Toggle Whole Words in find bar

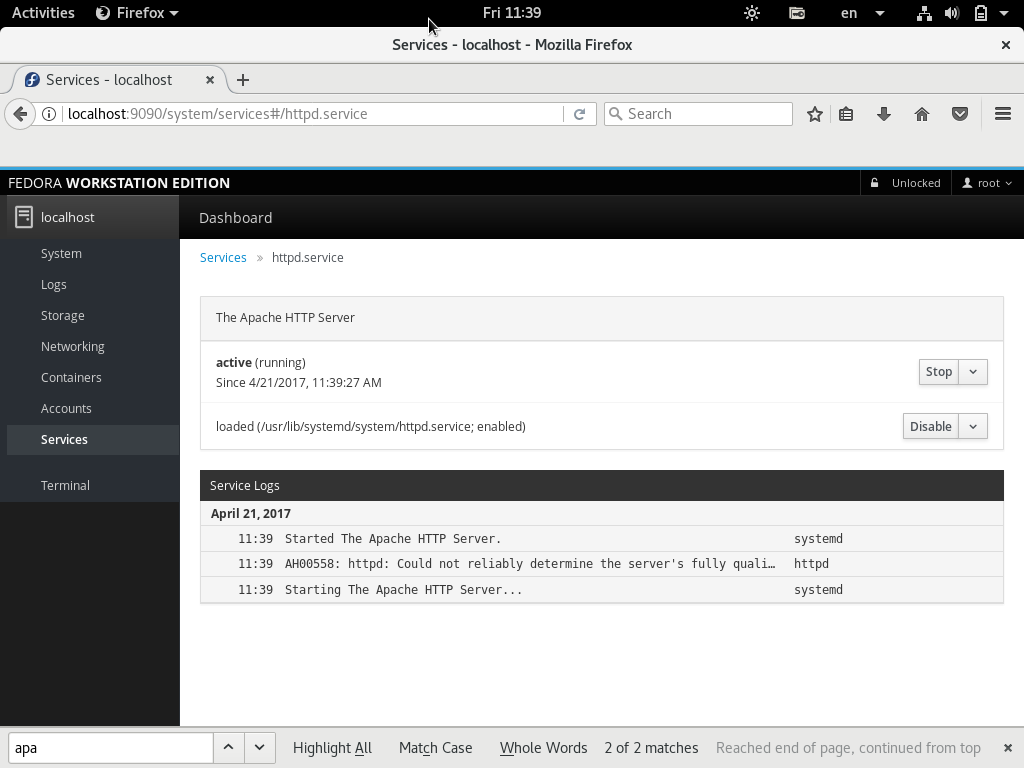[x=543, y=748]
